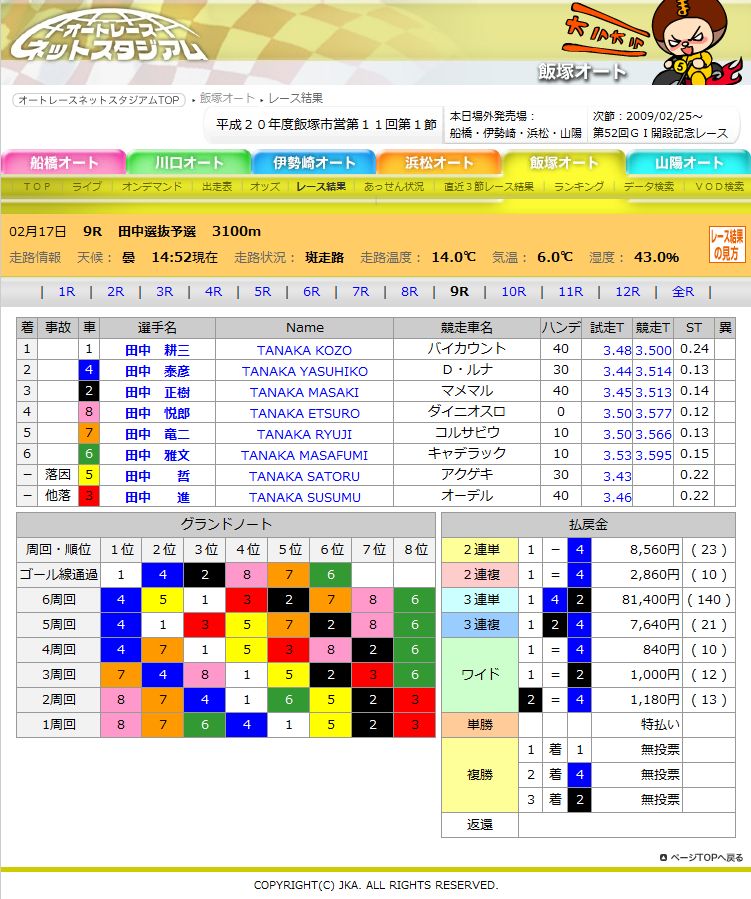Click the TANAKA RYUJI name link
Viewport: 751px width, 899px height.
click(304, 435)
